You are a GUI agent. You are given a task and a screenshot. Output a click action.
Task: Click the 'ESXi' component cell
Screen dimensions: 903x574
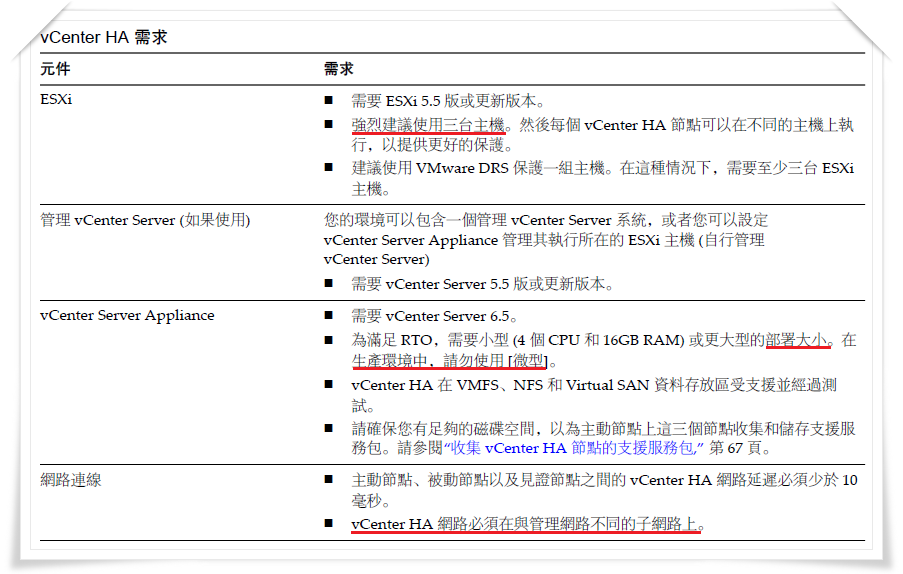(56, 100)
